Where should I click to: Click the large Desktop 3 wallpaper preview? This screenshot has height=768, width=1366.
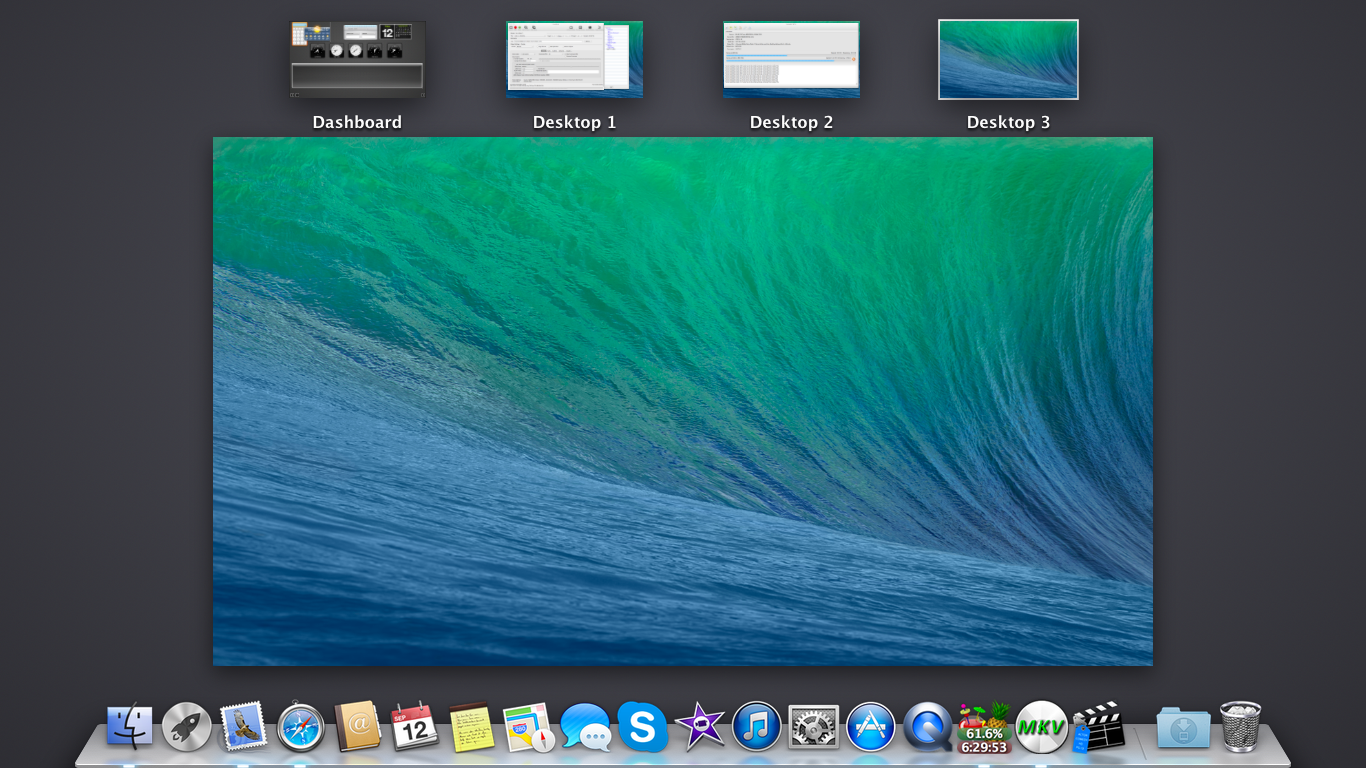[x=683, y=401]
